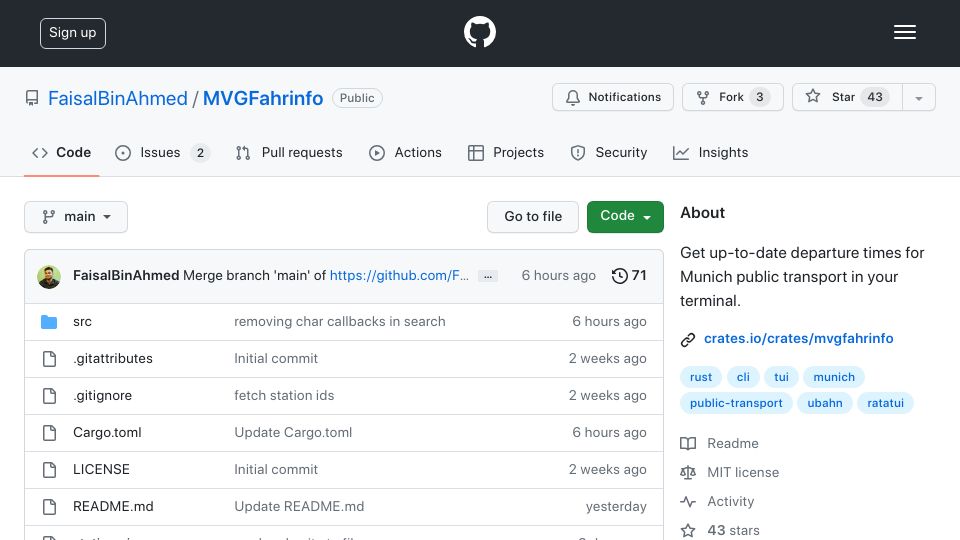960x540 pixels.
Task: Open the MVGFahrinfo repository name link
Action: point(263,98)
